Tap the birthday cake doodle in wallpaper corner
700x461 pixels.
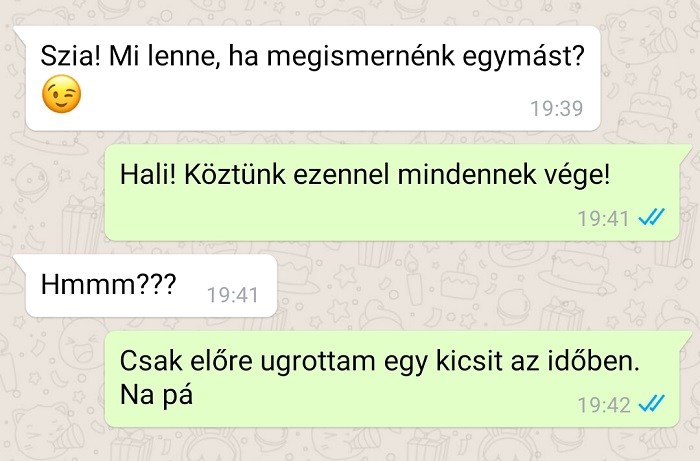[650, 106]
